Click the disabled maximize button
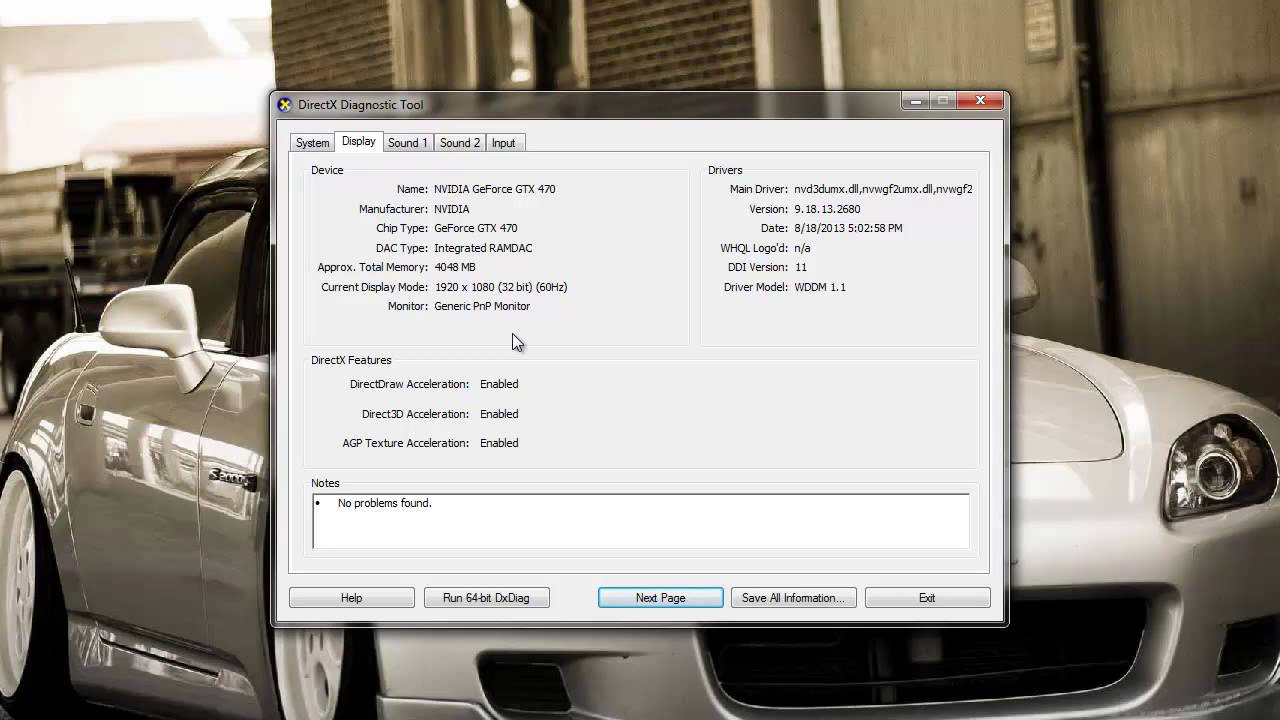 click(943, 101)
